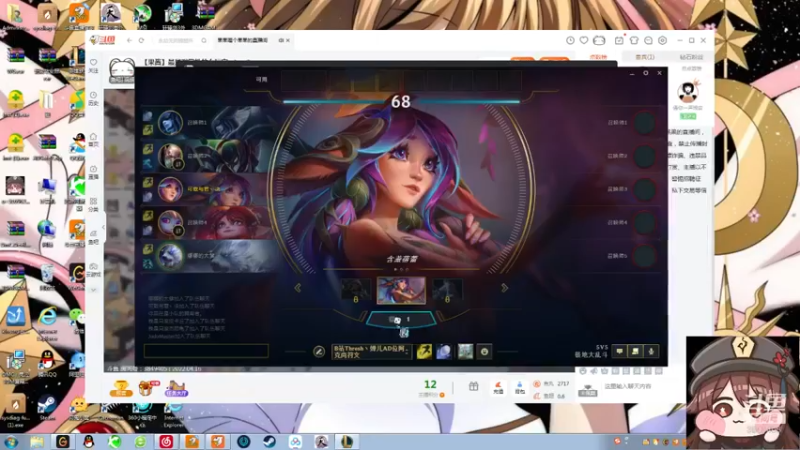800x450 pixels.
Task: Select the locked left skin thumbnail
Action: point(356,291)
